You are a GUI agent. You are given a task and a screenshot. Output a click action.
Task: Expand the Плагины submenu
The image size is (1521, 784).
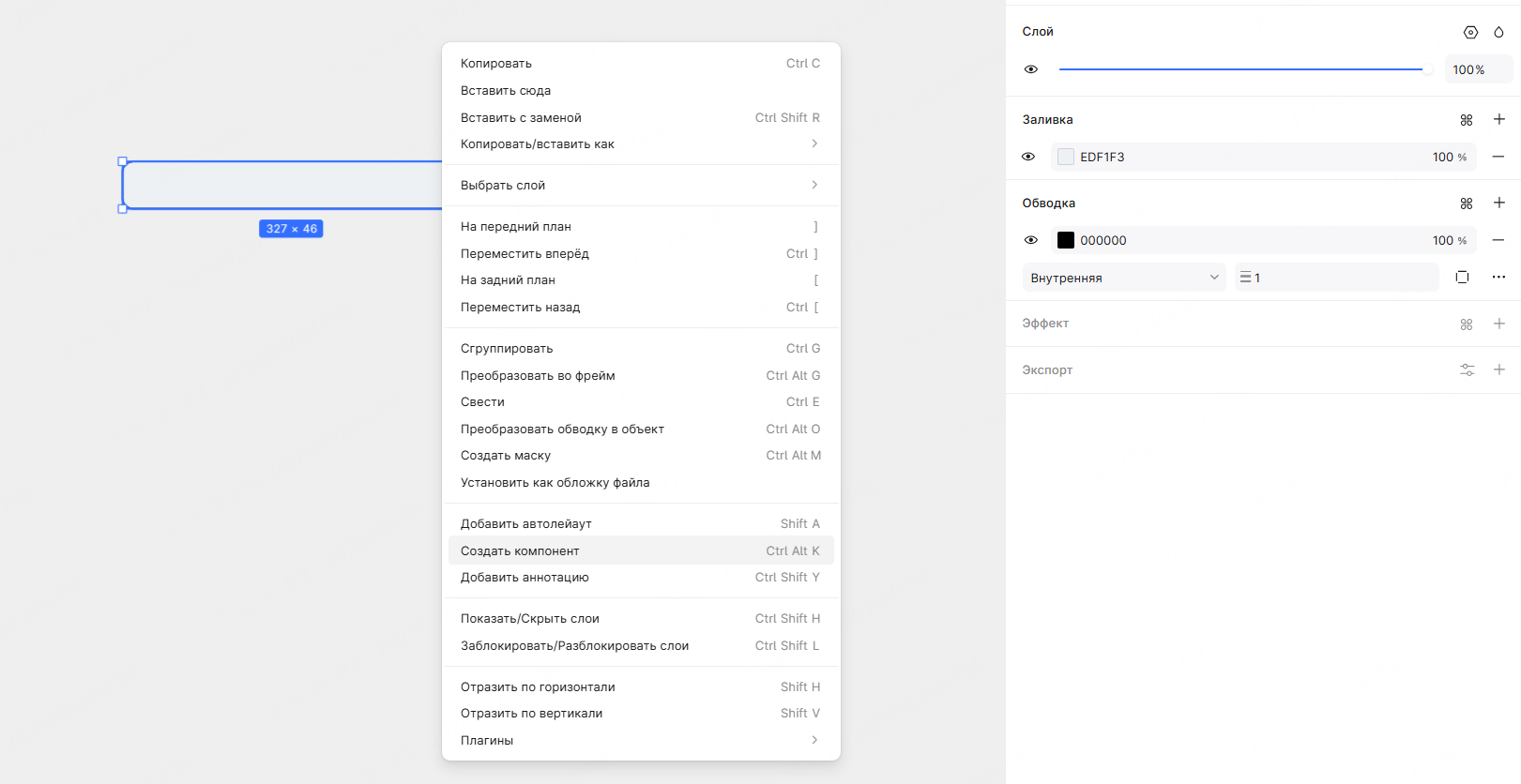(x=640, y=740)
